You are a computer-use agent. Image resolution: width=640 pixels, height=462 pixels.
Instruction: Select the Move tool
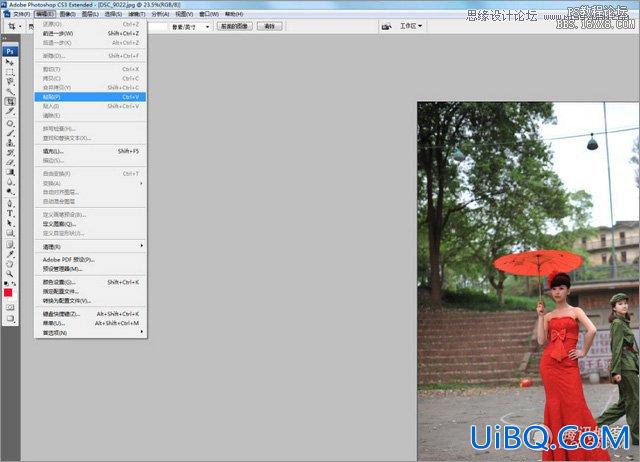point(10,62)
